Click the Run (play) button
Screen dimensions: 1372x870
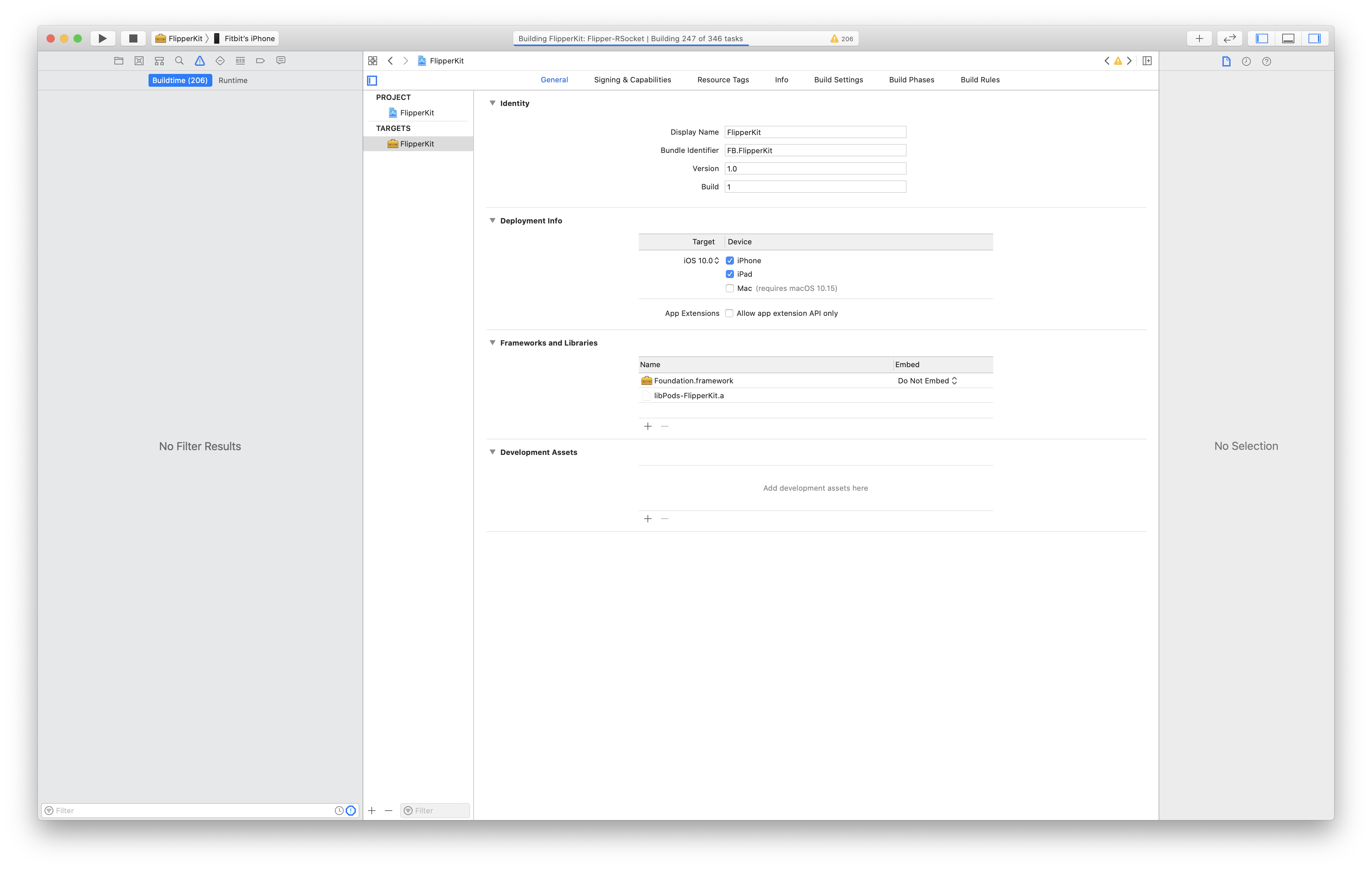[x=103, y=38]
